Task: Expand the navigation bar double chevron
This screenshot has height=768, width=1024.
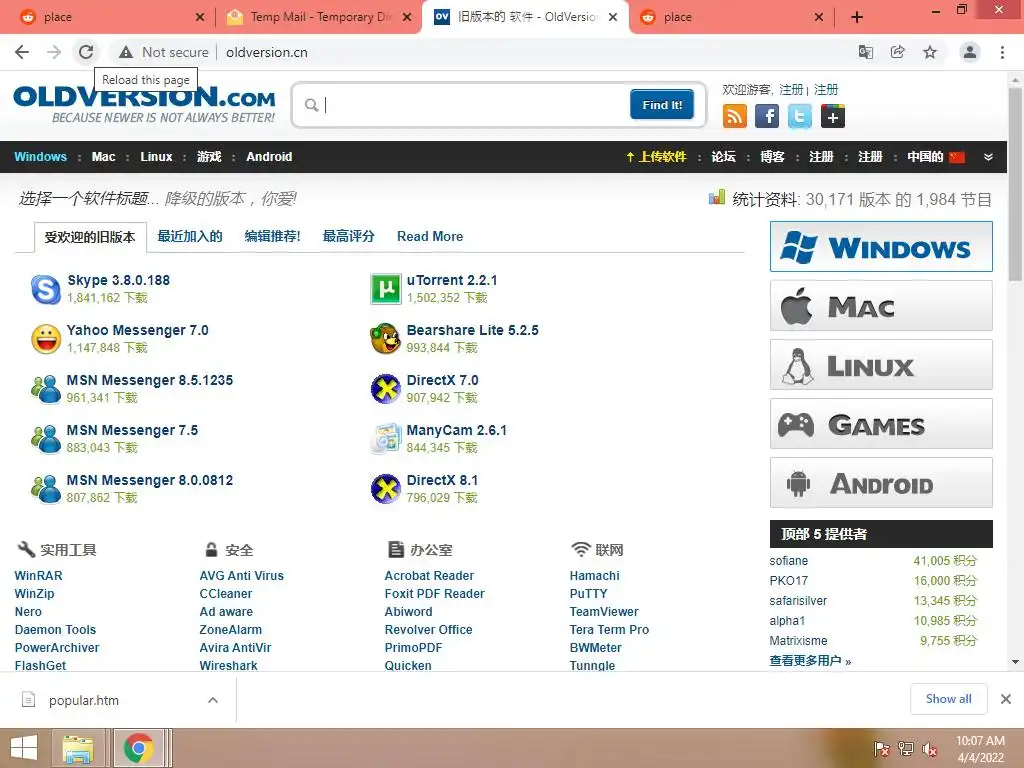Action: (988, 157)
